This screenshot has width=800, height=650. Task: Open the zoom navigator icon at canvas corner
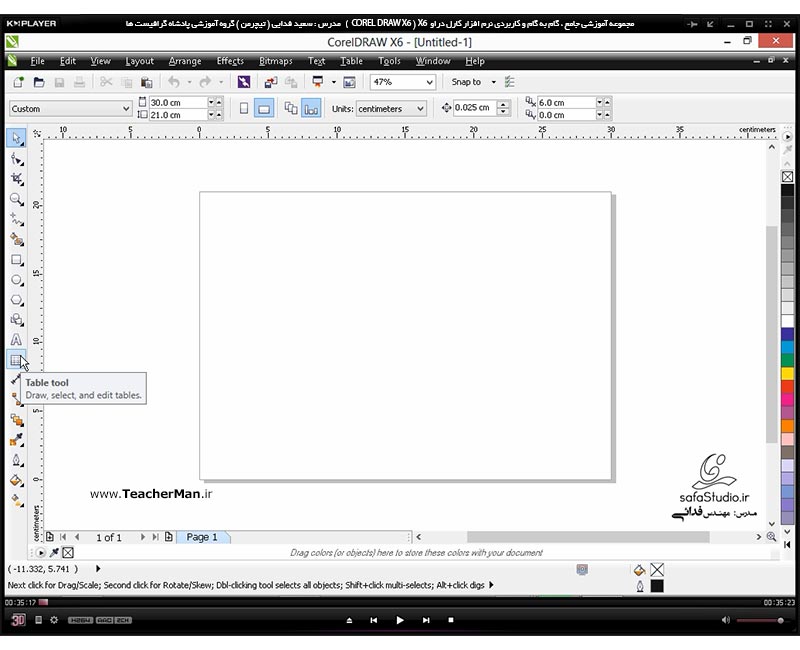click(x=771, y=537)
